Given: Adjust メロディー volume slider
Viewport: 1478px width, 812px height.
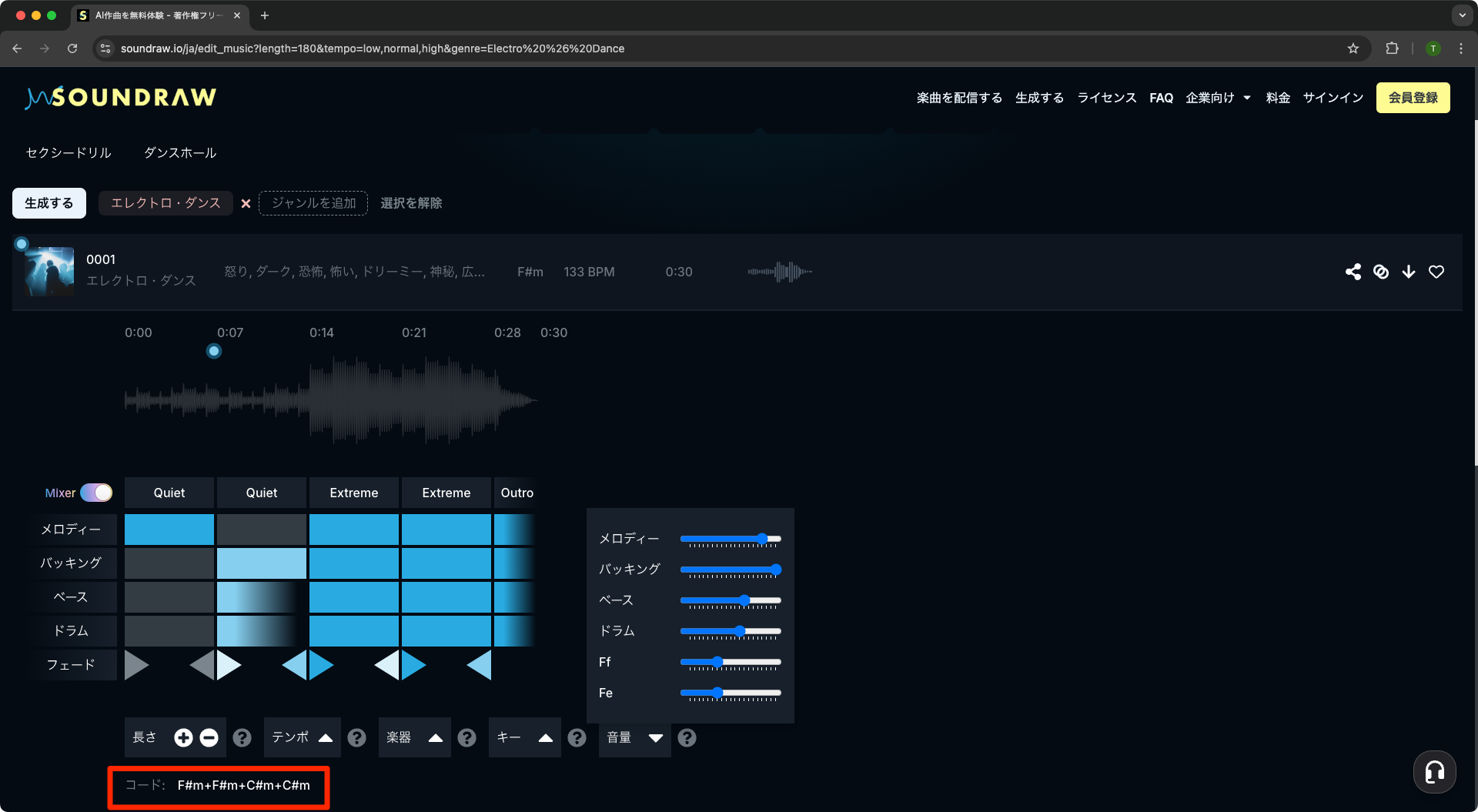Looking at the screenshot, I should point(731,539).
